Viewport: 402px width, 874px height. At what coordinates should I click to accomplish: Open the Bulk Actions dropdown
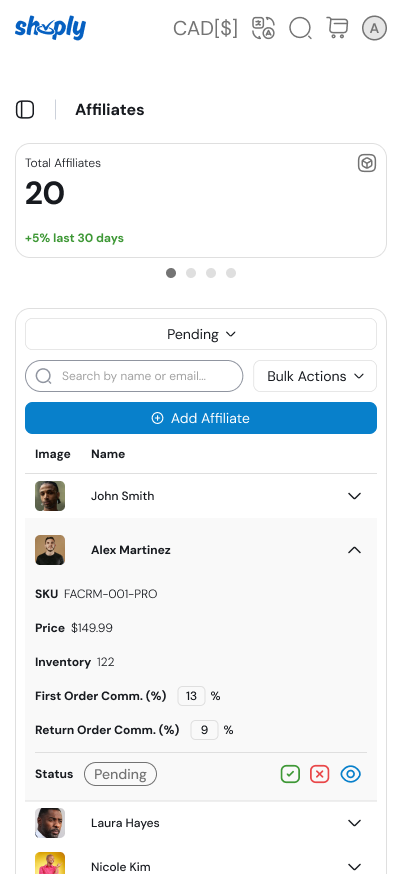315,376
